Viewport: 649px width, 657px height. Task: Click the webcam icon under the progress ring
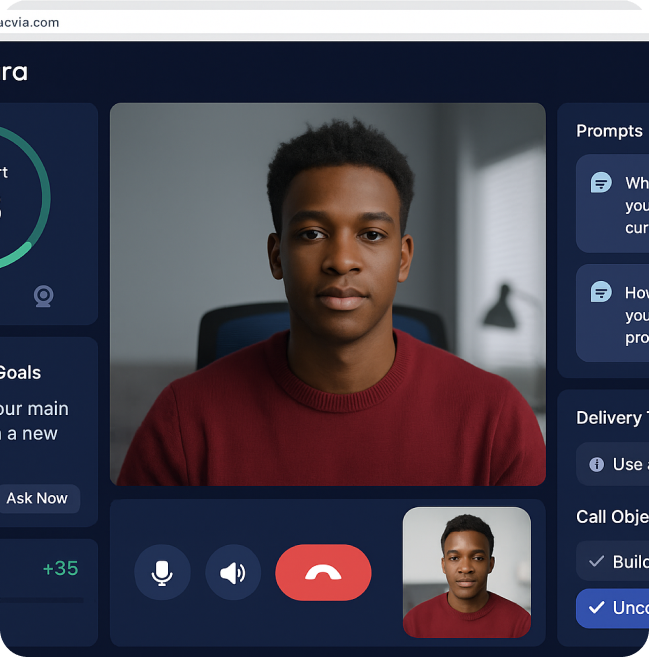coord(44,296)
